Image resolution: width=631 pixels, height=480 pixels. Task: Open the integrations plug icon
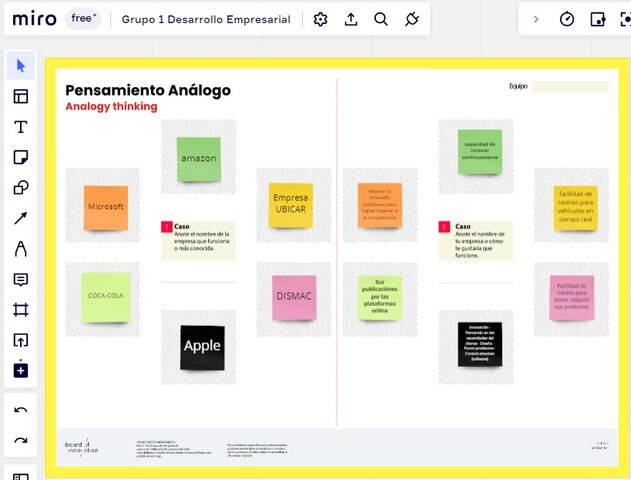click(x=412, y=19)
